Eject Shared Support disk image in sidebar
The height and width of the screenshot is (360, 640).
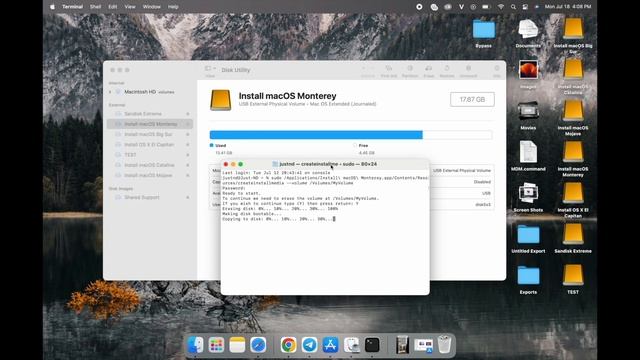point(188,197)
